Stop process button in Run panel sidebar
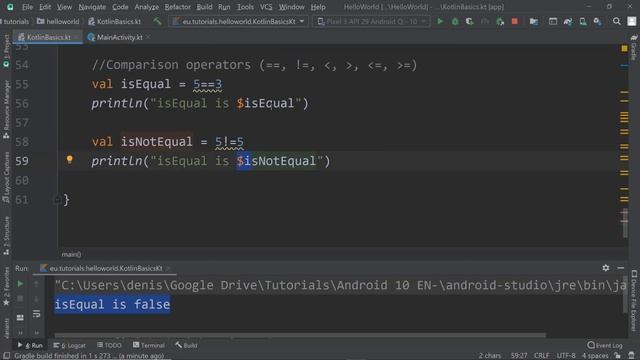The image size is (640, 360). coord(20,299)
